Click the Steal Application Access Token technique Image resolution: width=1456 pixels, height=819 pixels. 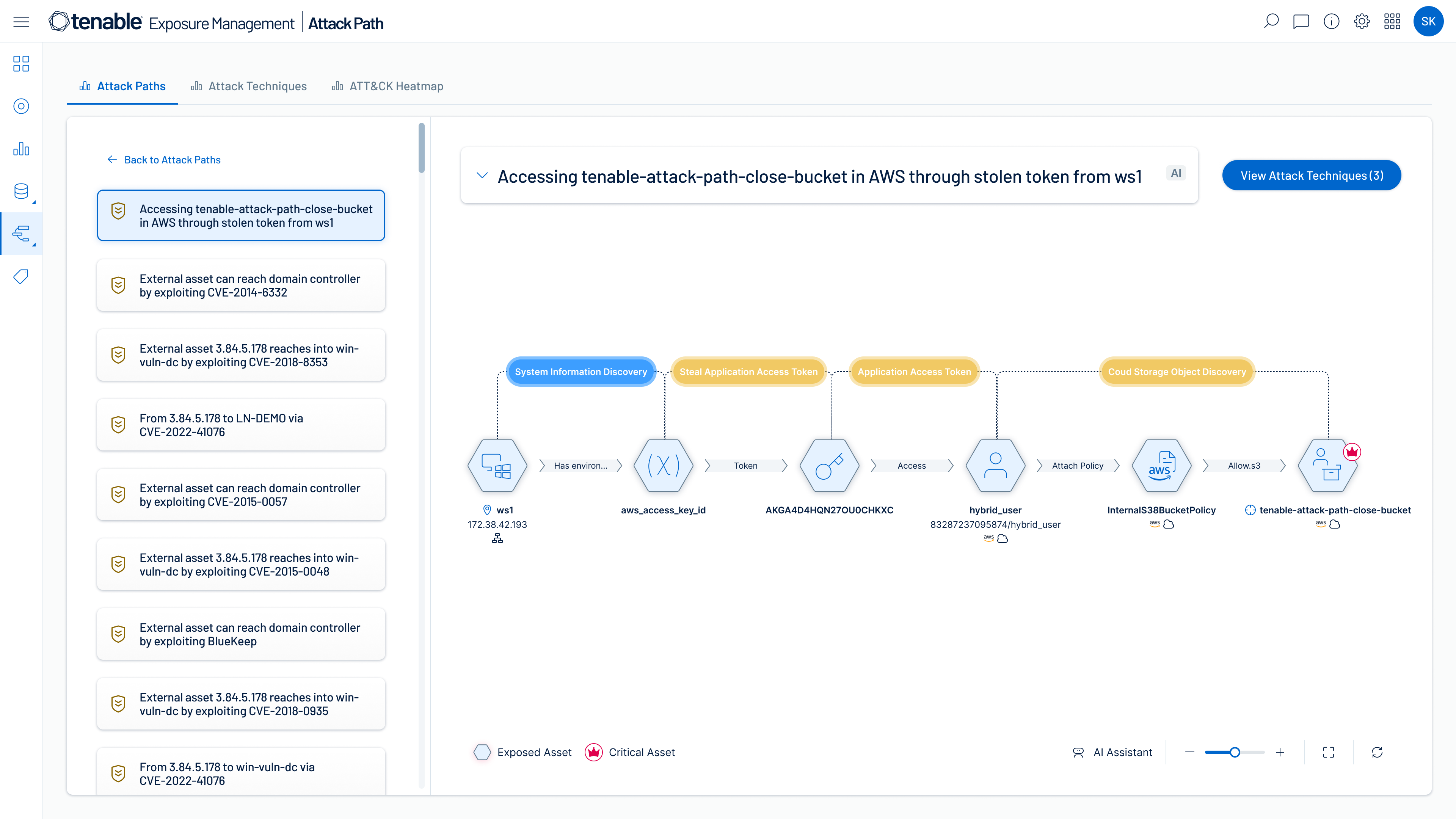coord(748,372)
